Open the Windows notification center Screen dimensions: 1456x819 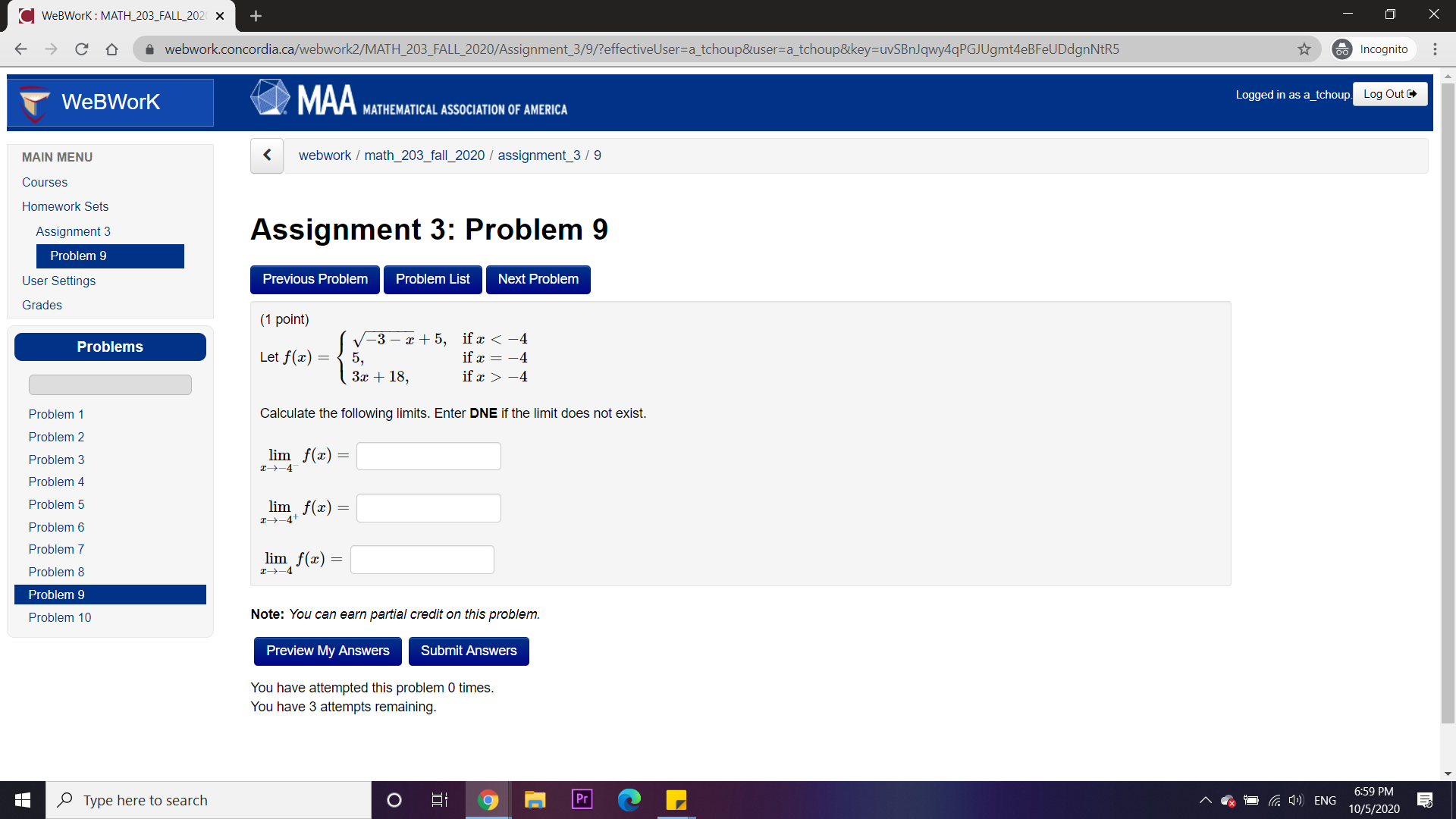coord(1425,800)
